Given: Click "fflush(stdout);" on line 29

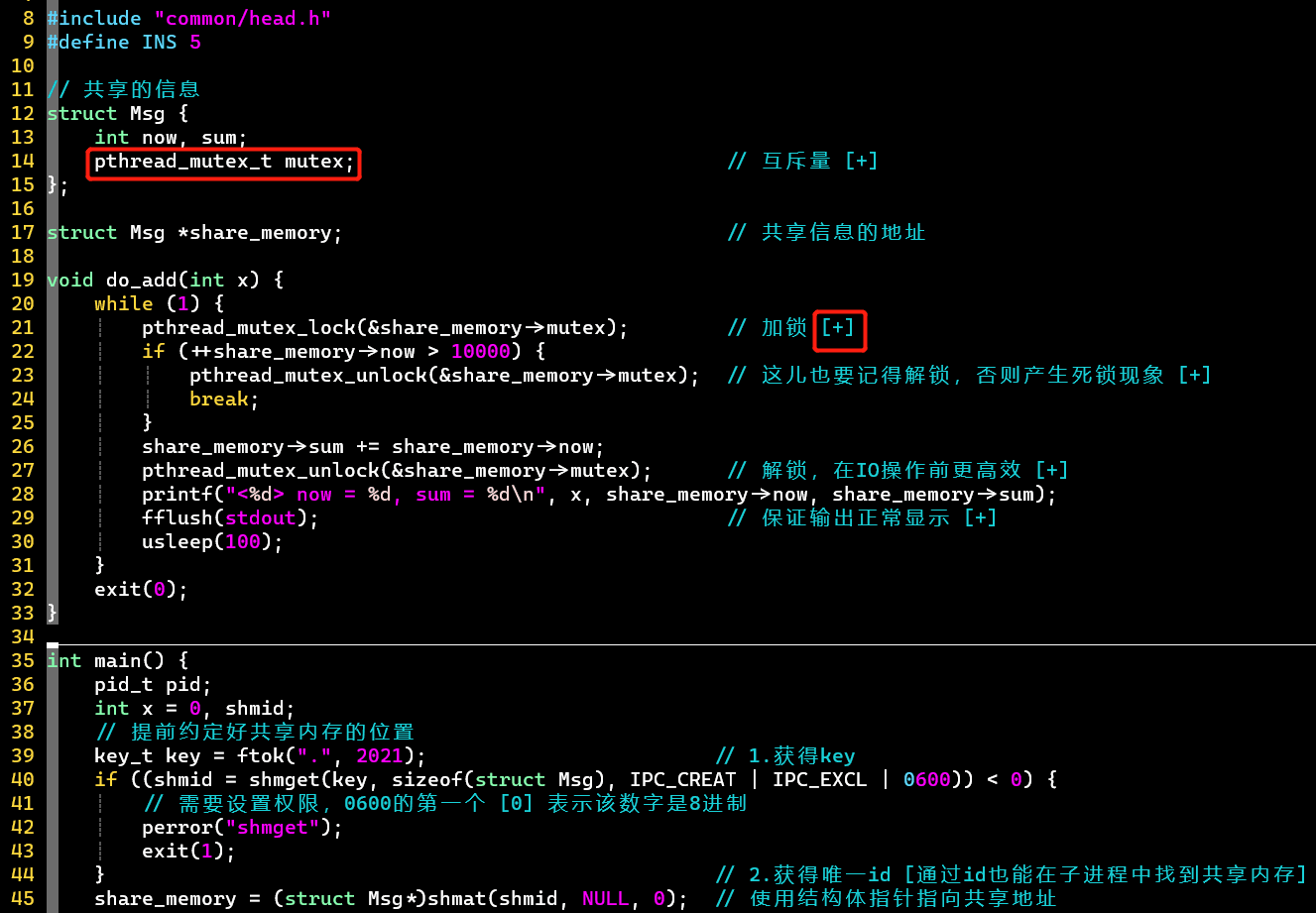Looking at the screenshot, I should click(231, 517).
